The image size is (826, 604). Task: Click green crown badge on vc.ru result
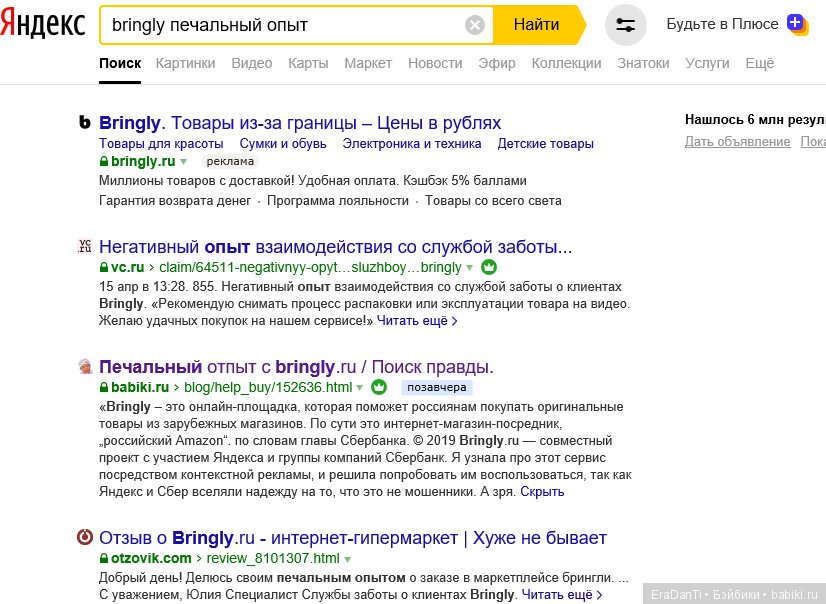pyautogui.click(x=489, y=267)
